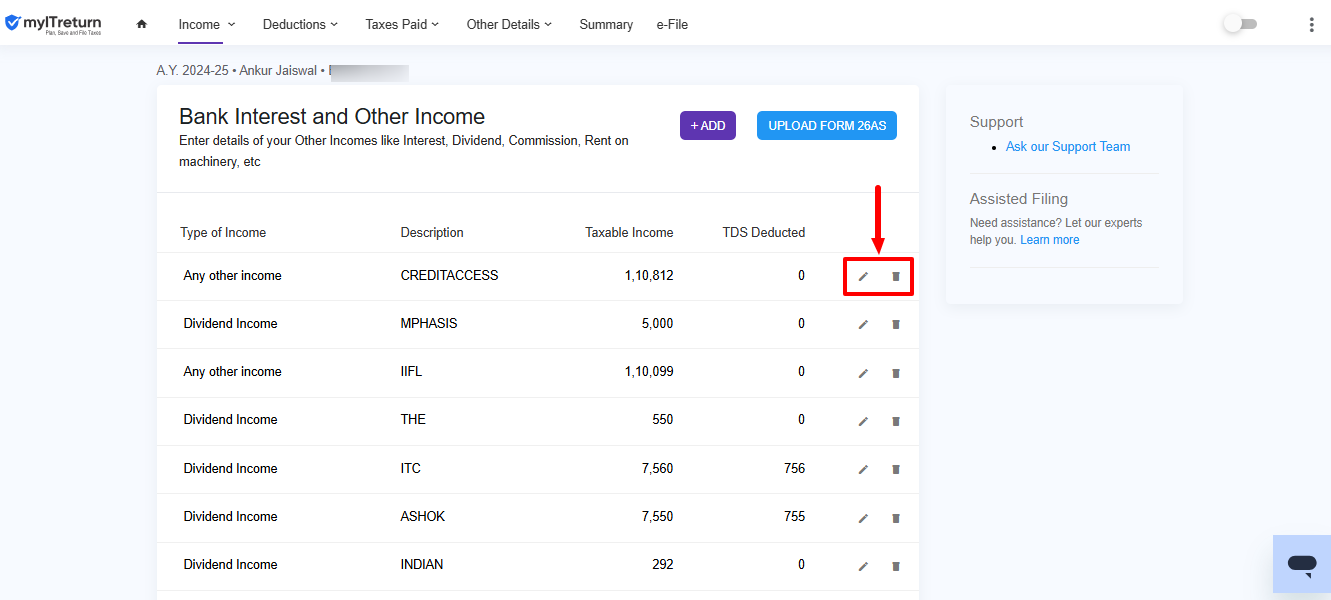Select the taxable income value 5,000
Image resolution: width=1331 pixels, height=600 pixels.
657,323
